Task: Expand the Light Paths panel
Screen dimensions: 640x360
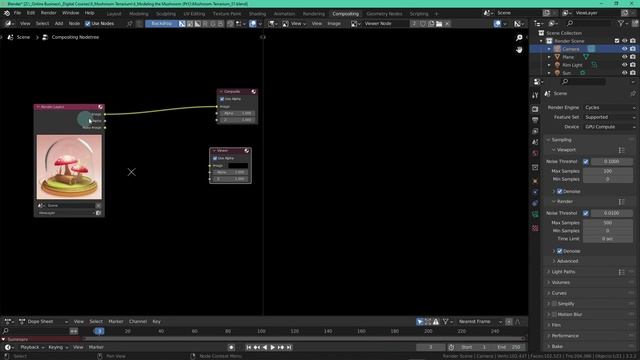Action: (x=563, y=272)
